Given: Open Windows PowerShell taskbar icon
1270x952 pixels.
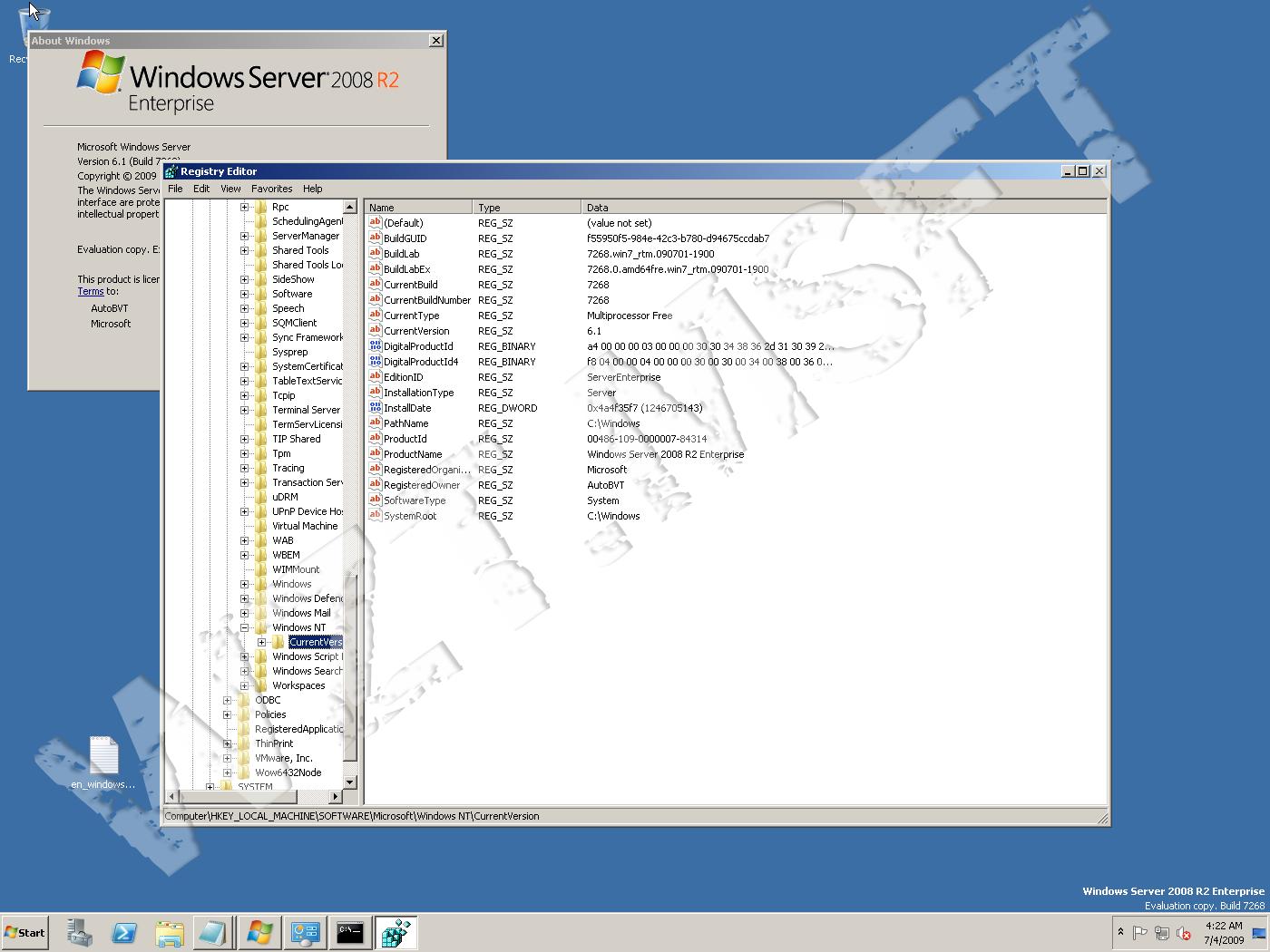Looking at the screenshot, I should pos(124,932).
